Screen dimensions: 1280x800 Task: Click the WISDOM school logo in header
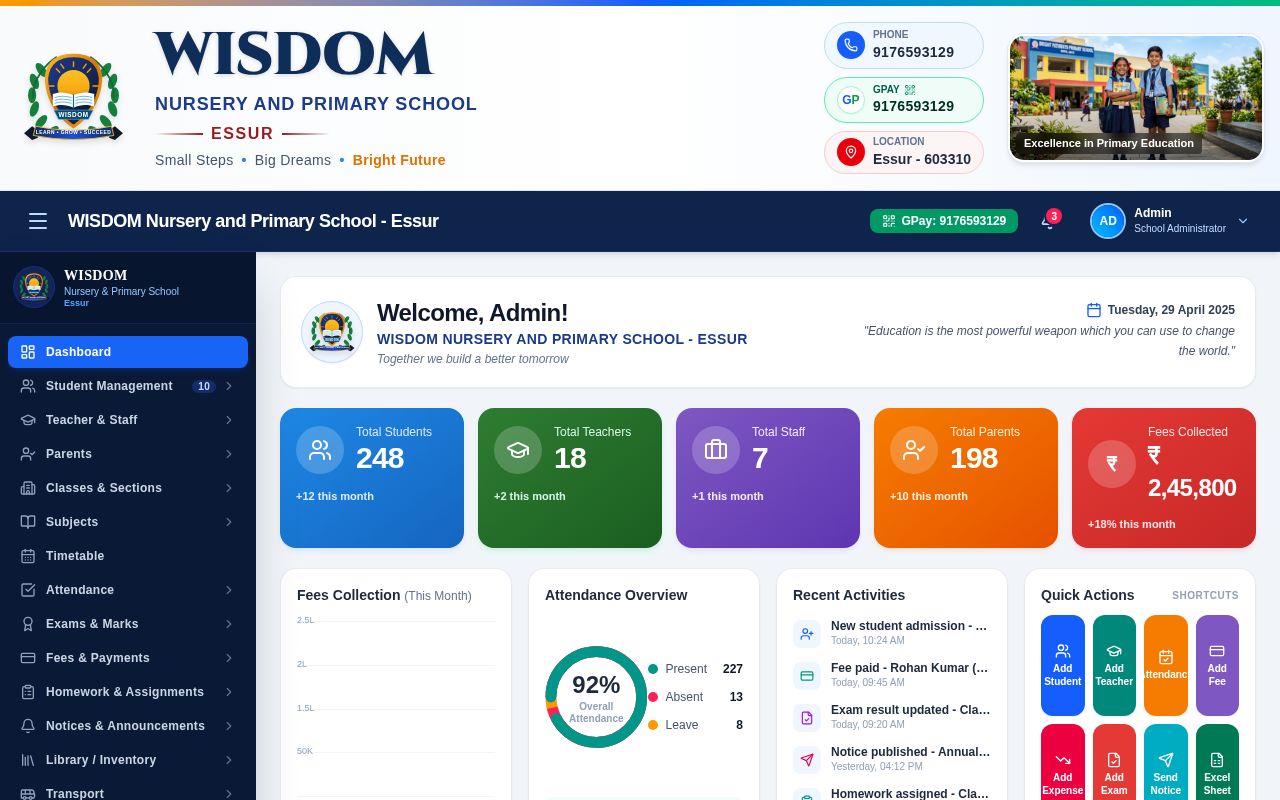pyautogui.click(x=73, y=96)
